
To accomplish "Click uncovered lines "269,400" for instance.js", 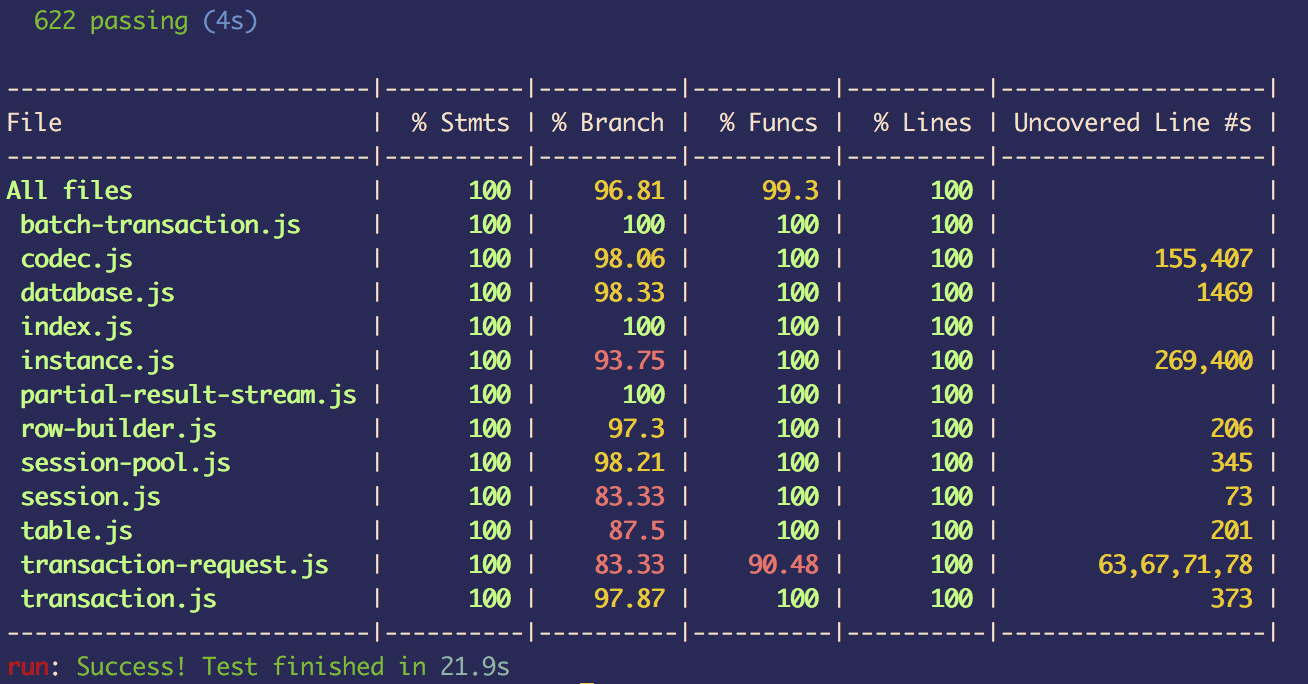I will [x=1203, y=361].
